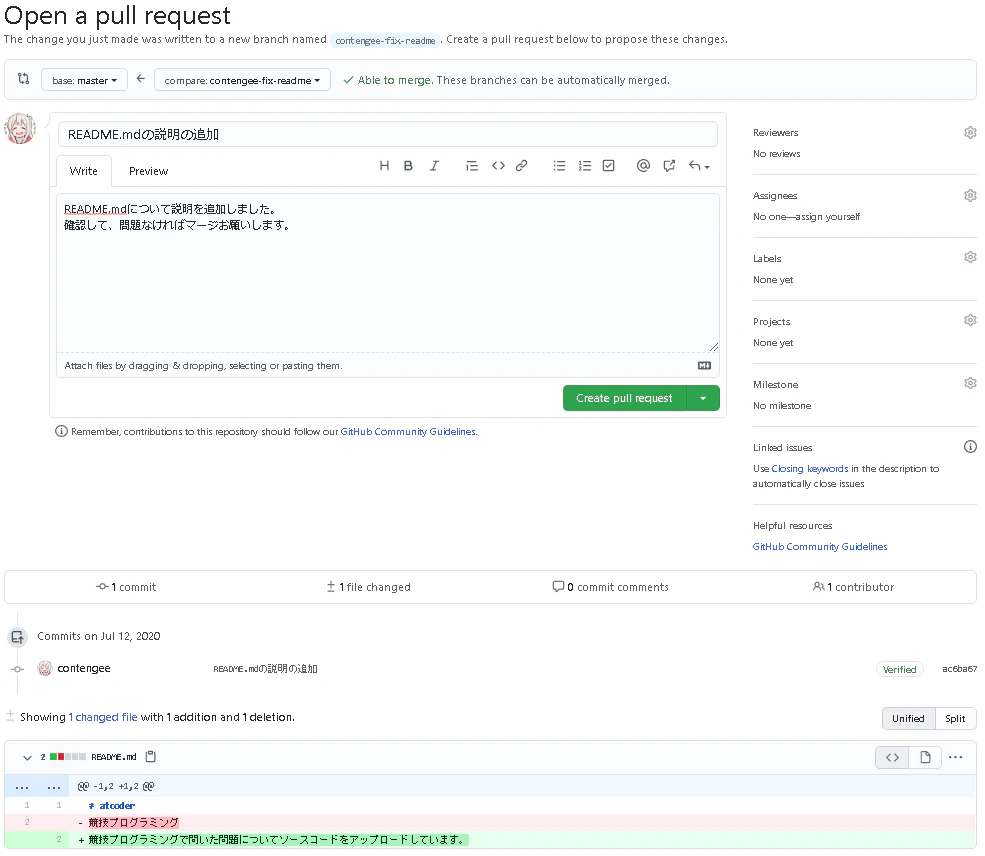The image size is (985, 856).
Task: Show the rich diff view for README.md
Action: coord(925,757)
